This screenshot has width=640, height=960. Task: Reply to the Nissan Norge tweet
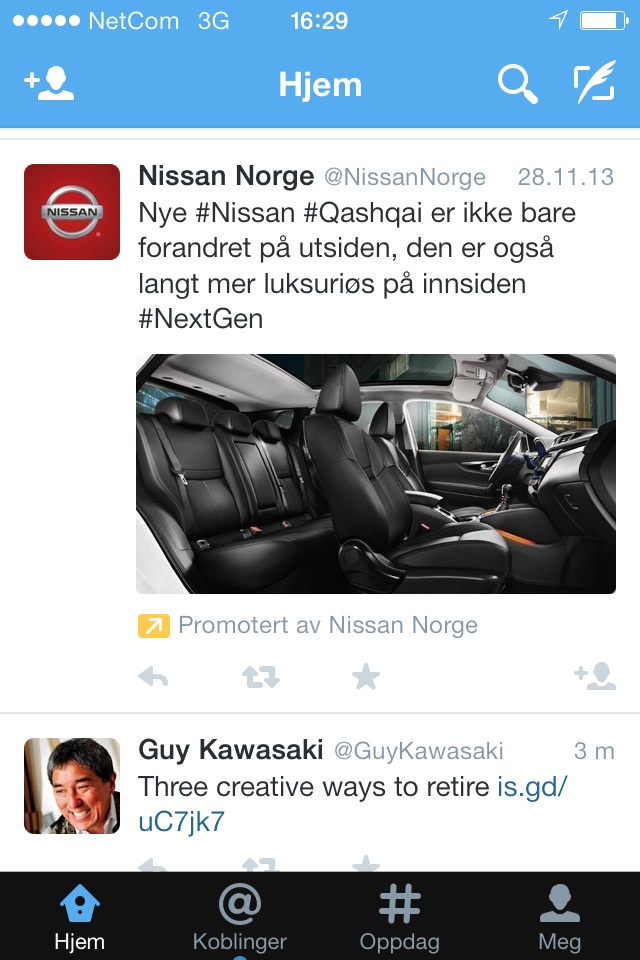coord(153,677)
